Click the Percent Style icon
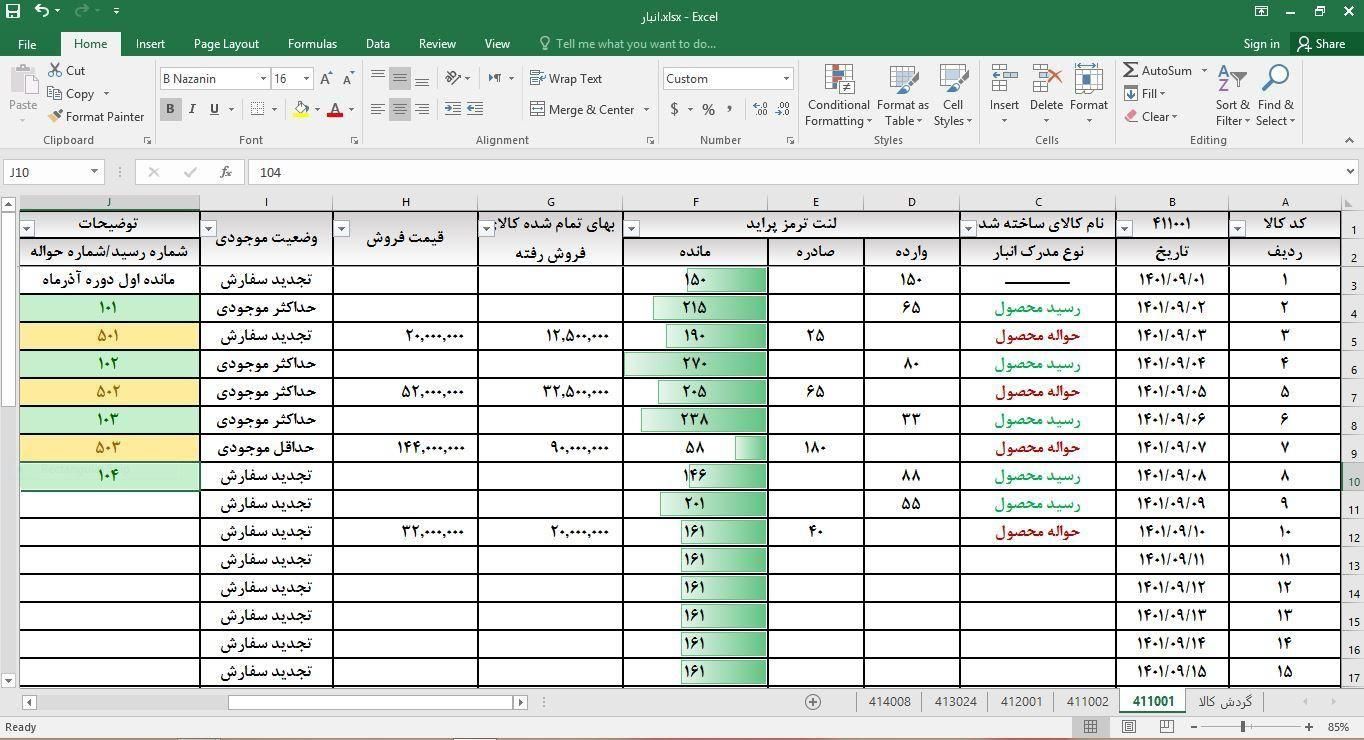The image size is (1364, 740). pyautogui.click(x=708, y=109)
